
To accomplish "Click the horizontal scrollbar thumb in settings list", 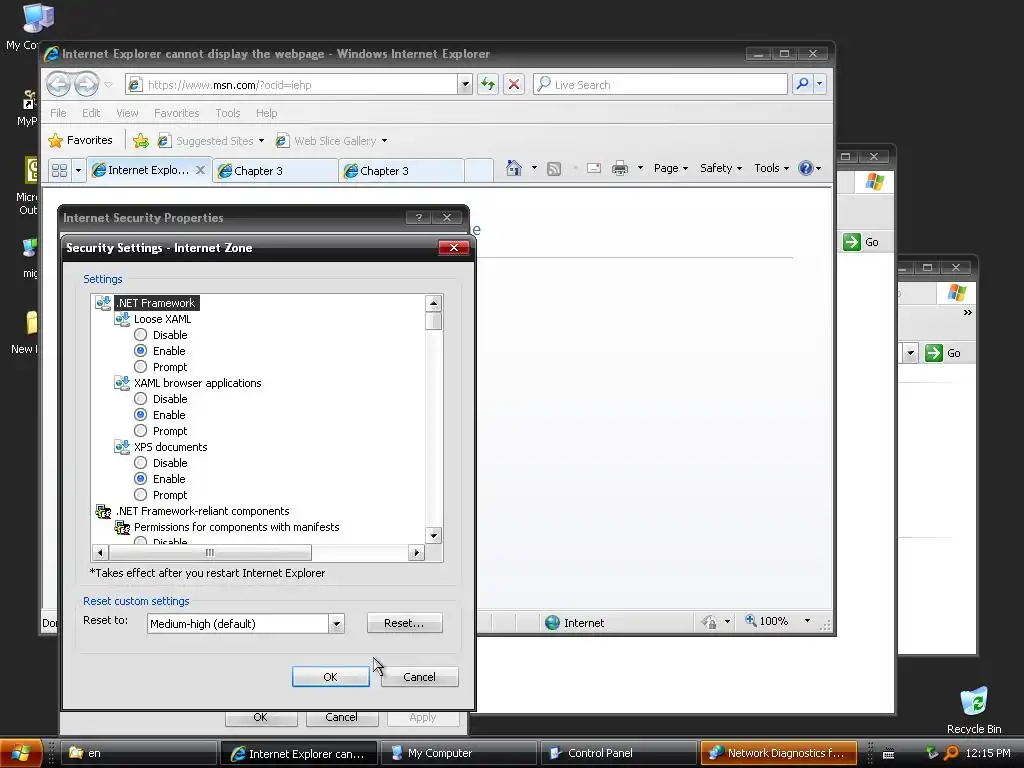I will coord(210,552).
